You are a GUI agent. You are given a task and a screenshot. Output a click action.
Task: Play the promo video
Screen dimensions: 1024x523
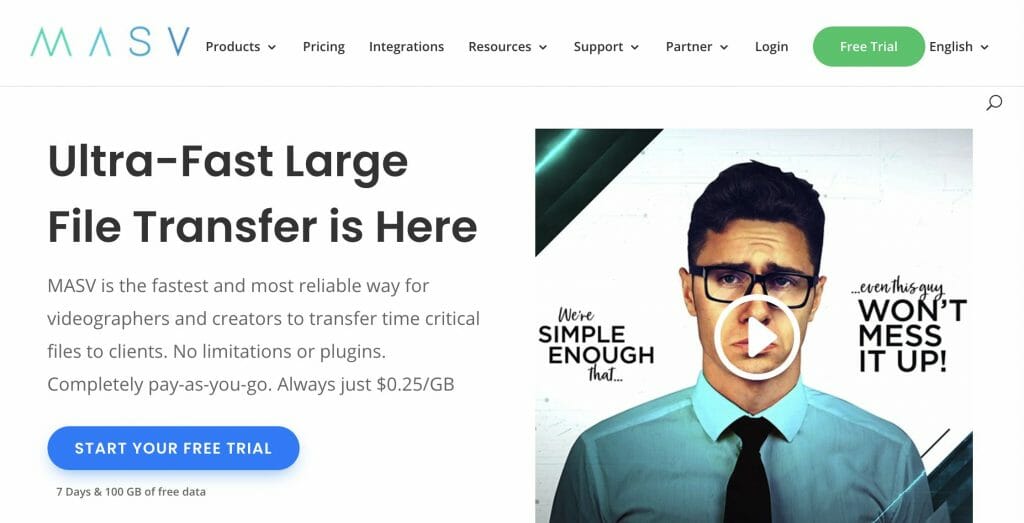tap(756, 337)
